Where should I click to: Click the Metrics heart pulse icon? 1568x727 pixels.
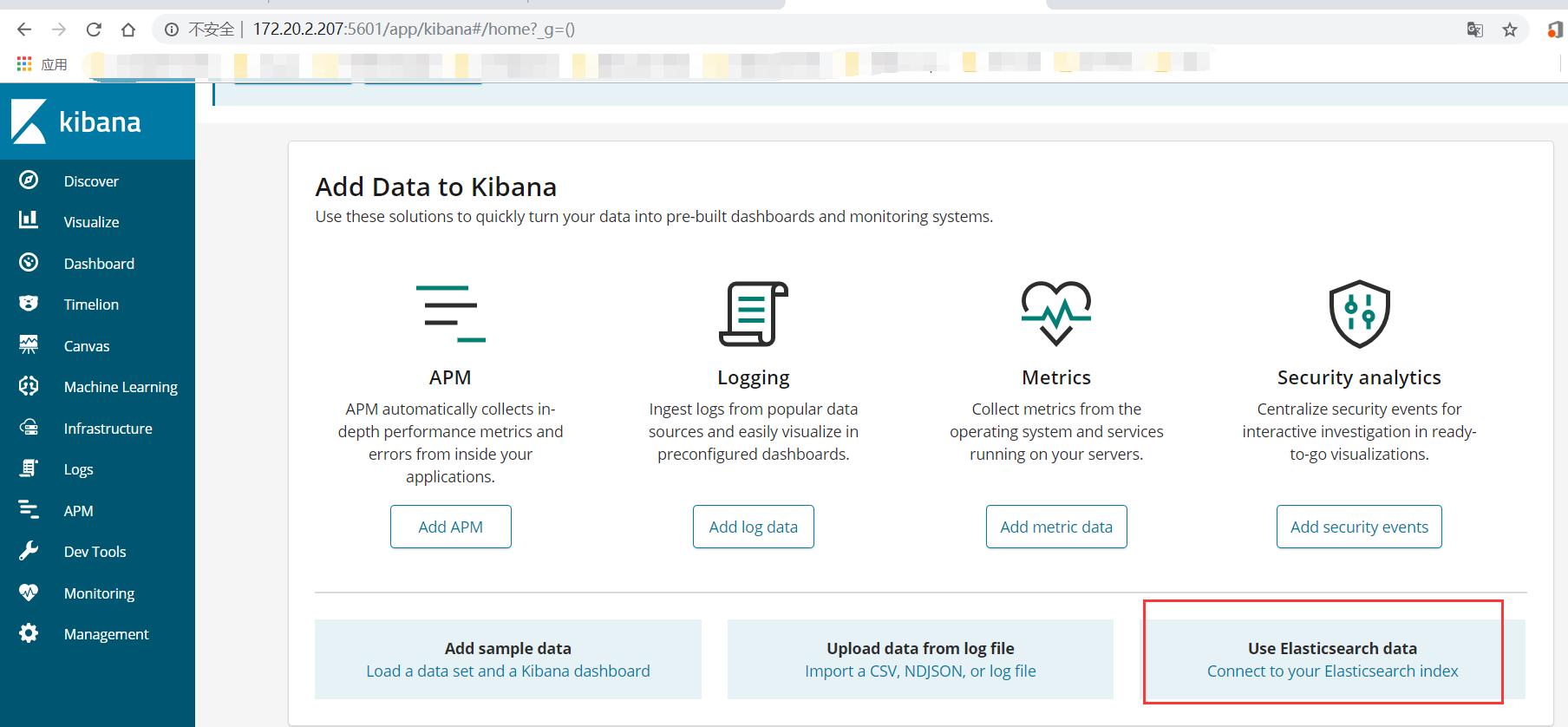[x=1055, y=313]
